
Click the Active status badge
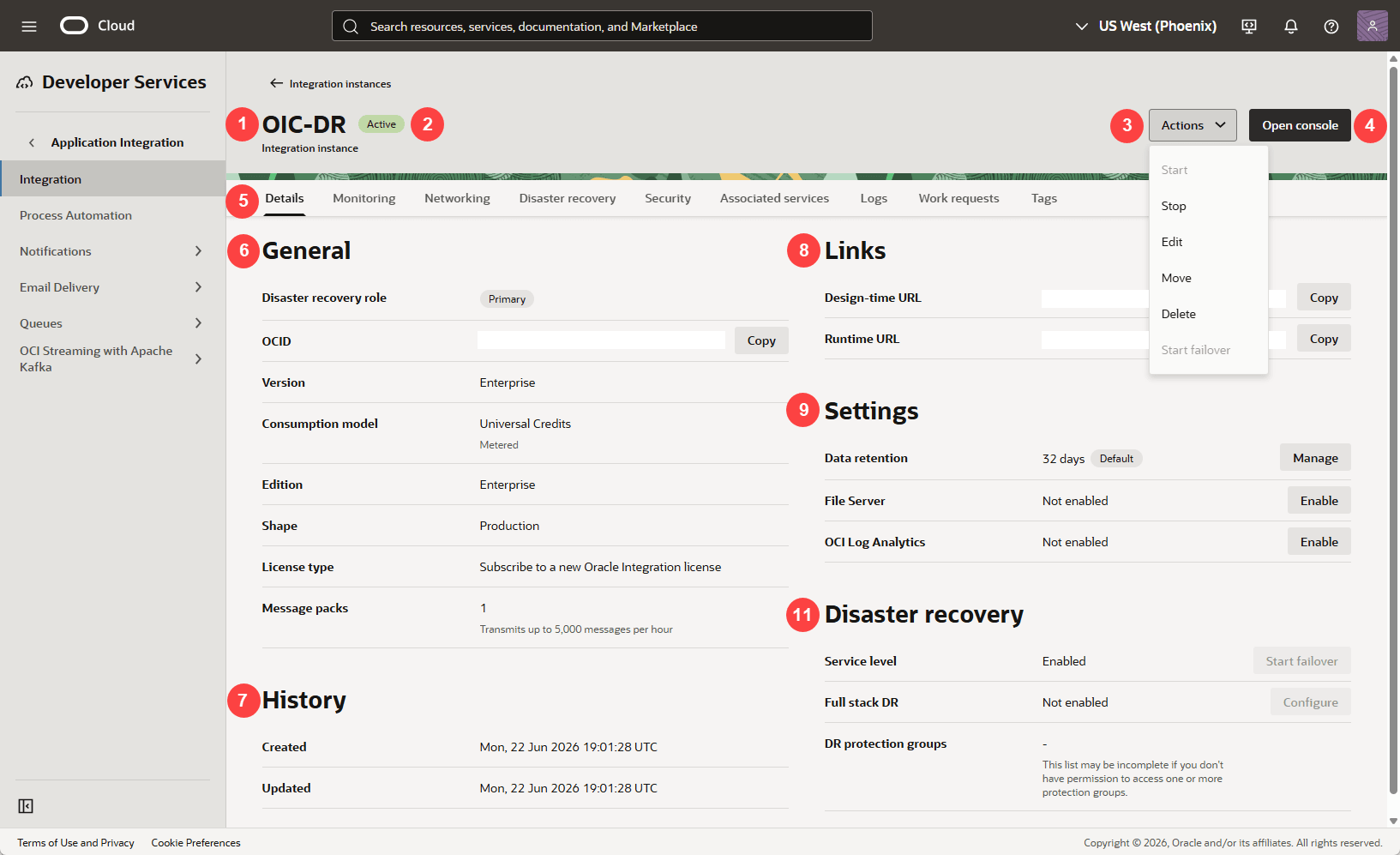(x=382, y=124)
